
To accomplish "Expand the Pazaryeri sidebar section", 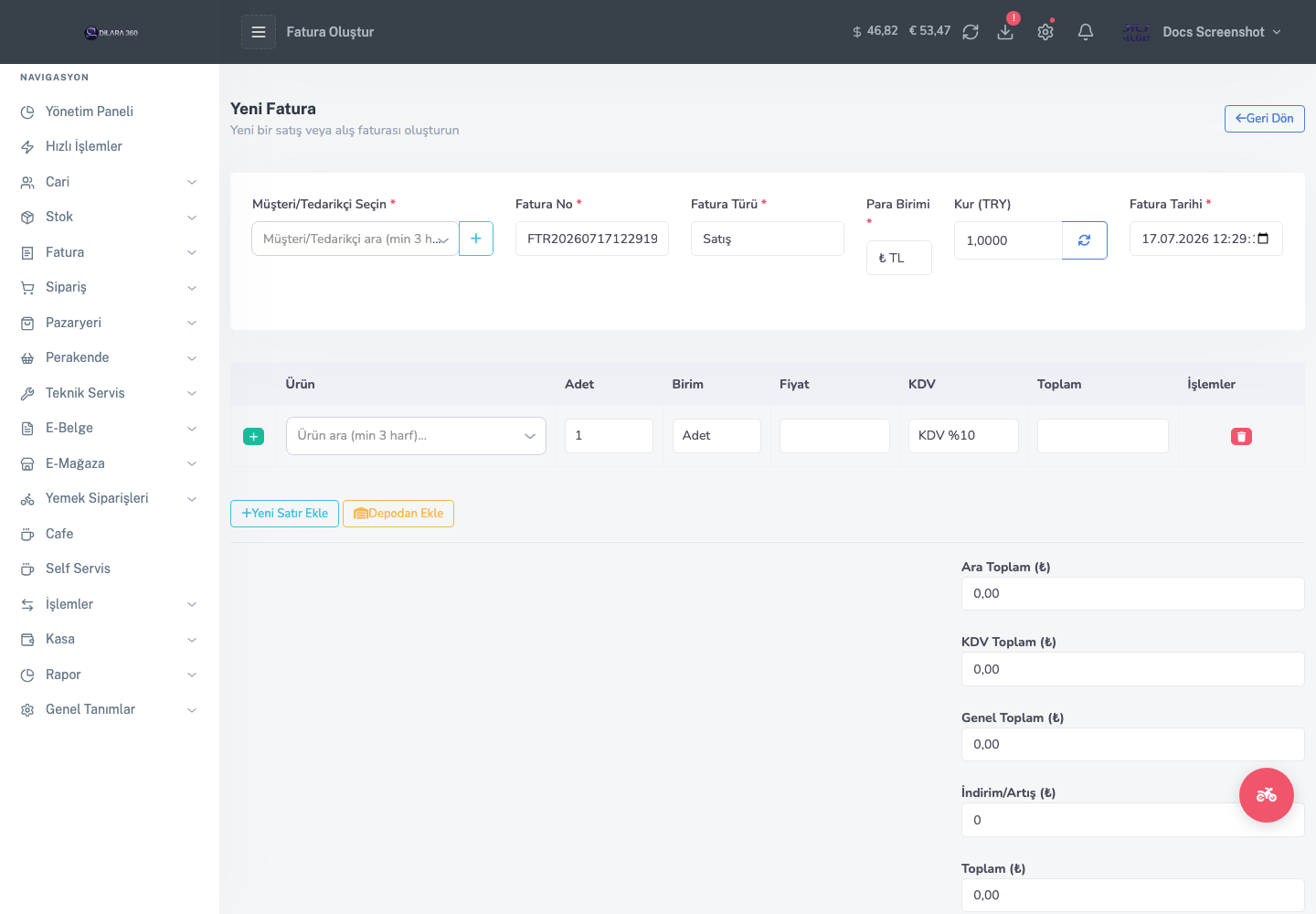I will click(110, 323).
